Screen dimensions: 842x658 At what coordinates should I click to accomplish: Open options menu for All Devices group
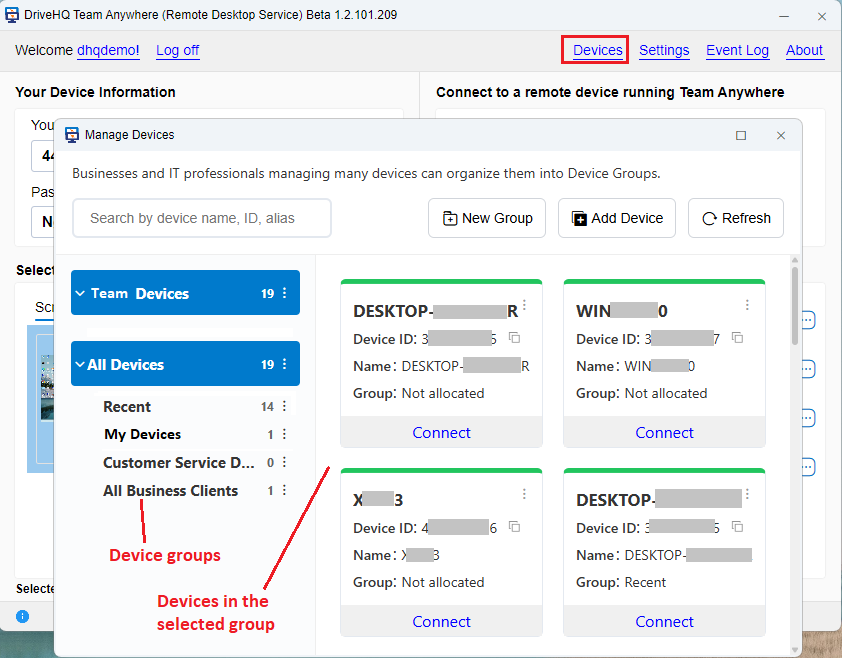(284, 364)
